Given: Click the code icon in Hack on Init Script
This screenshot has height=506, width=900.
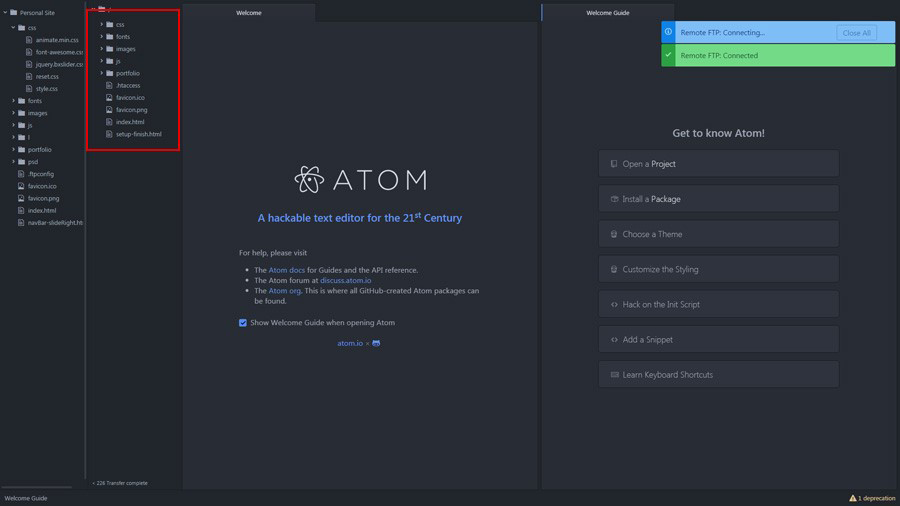Looking at the screenshot, I should (614, 305).
